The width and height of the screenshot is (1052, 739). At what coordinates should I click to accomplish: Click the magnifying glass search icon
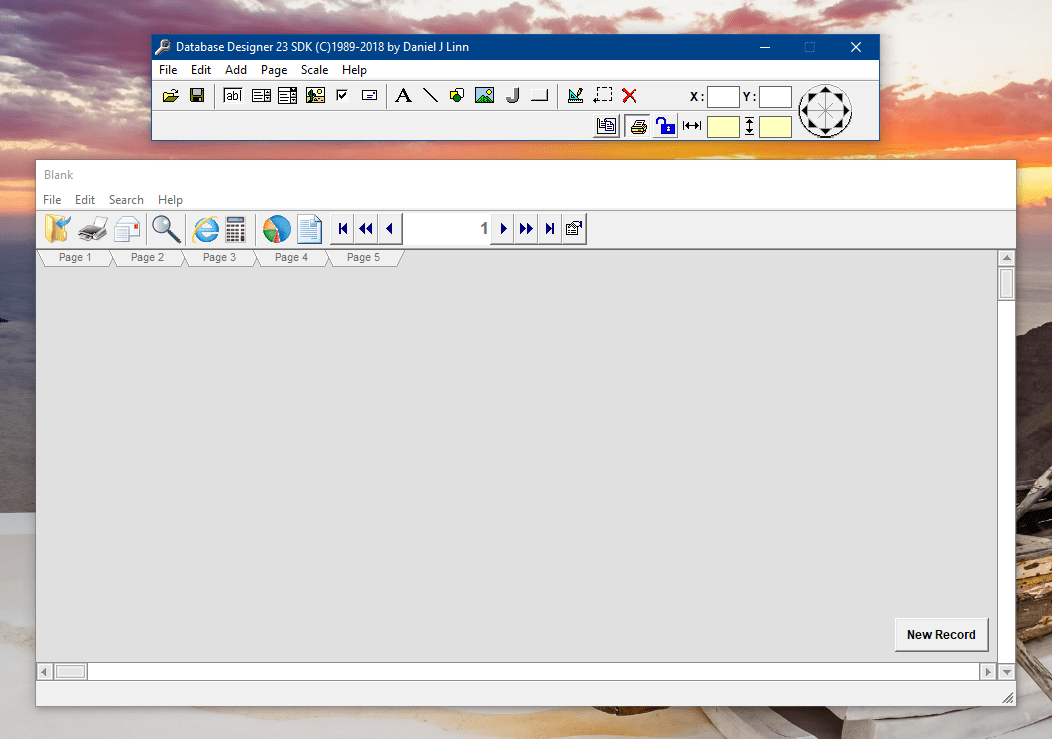[166, 229]
